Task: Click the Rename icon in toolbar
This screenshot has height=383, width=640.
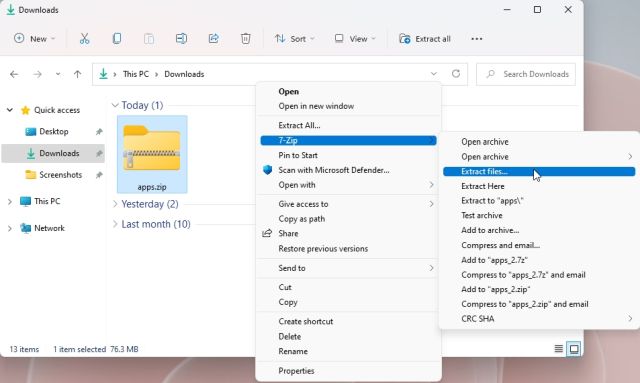Action: 181,39
